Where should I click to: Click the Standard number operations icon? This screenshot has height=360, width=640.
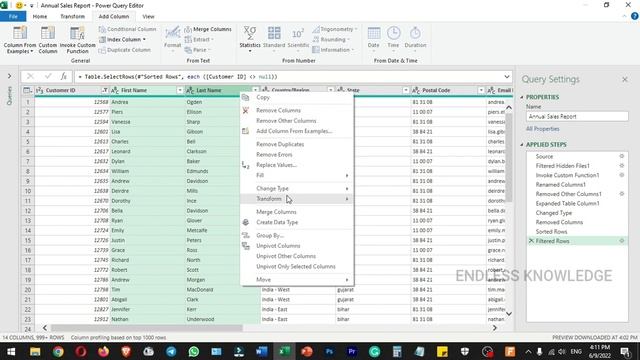[274, 33]
